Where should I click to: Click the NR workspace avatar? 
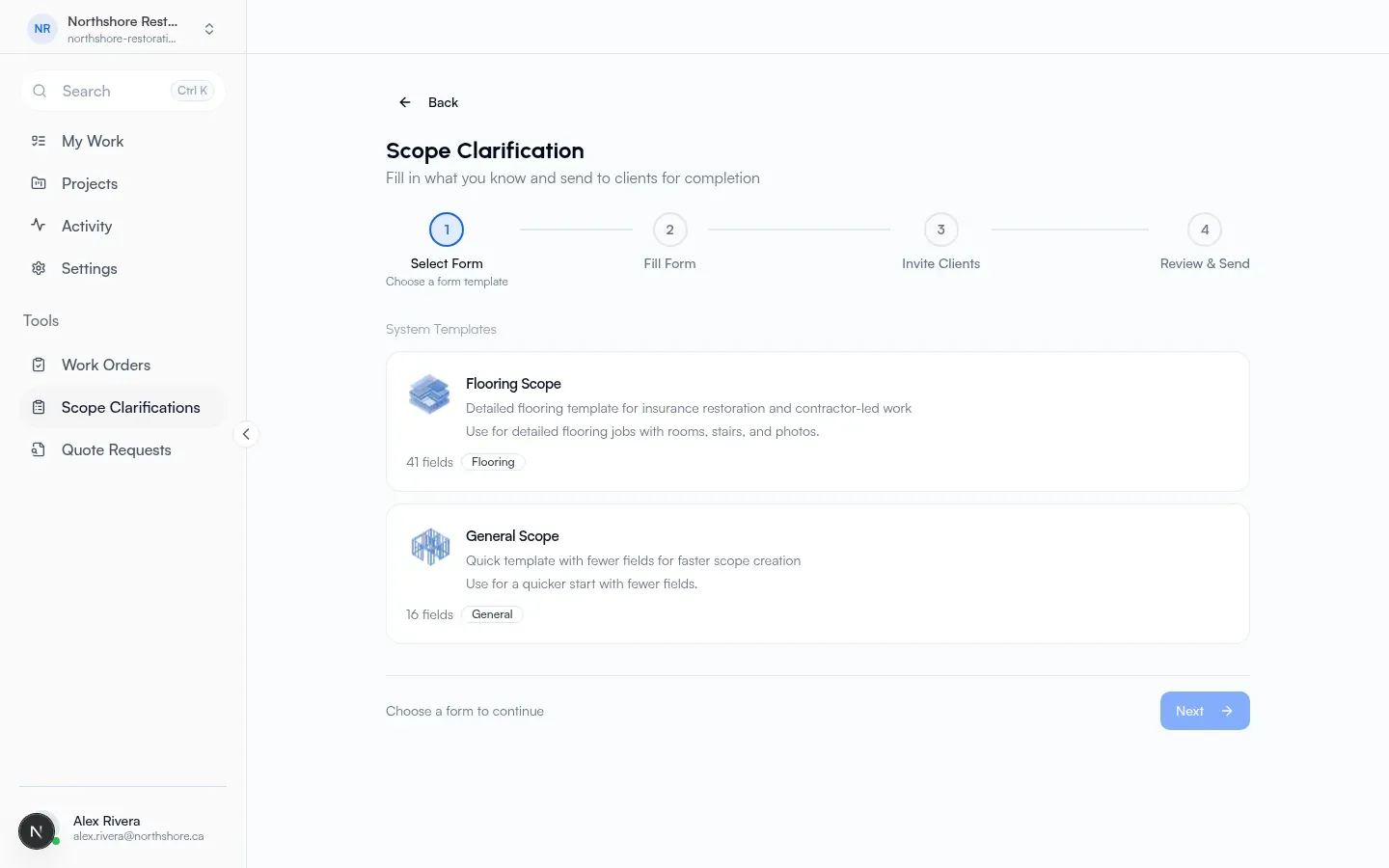pyautogui.click(x=42, y=29)
